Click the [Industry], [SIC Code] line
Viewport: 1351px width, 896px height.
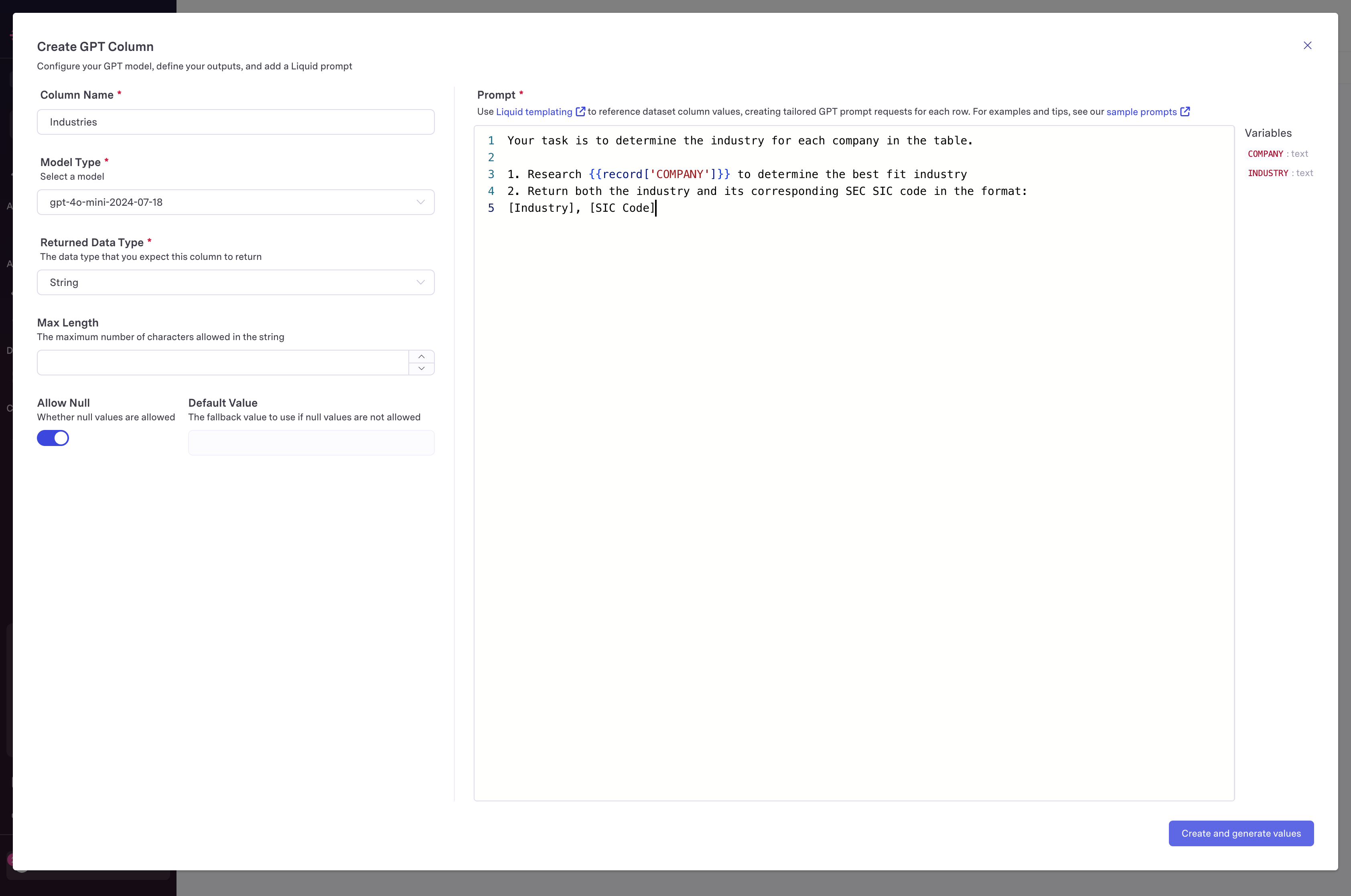pyautogui.click(x=581, y=208)
